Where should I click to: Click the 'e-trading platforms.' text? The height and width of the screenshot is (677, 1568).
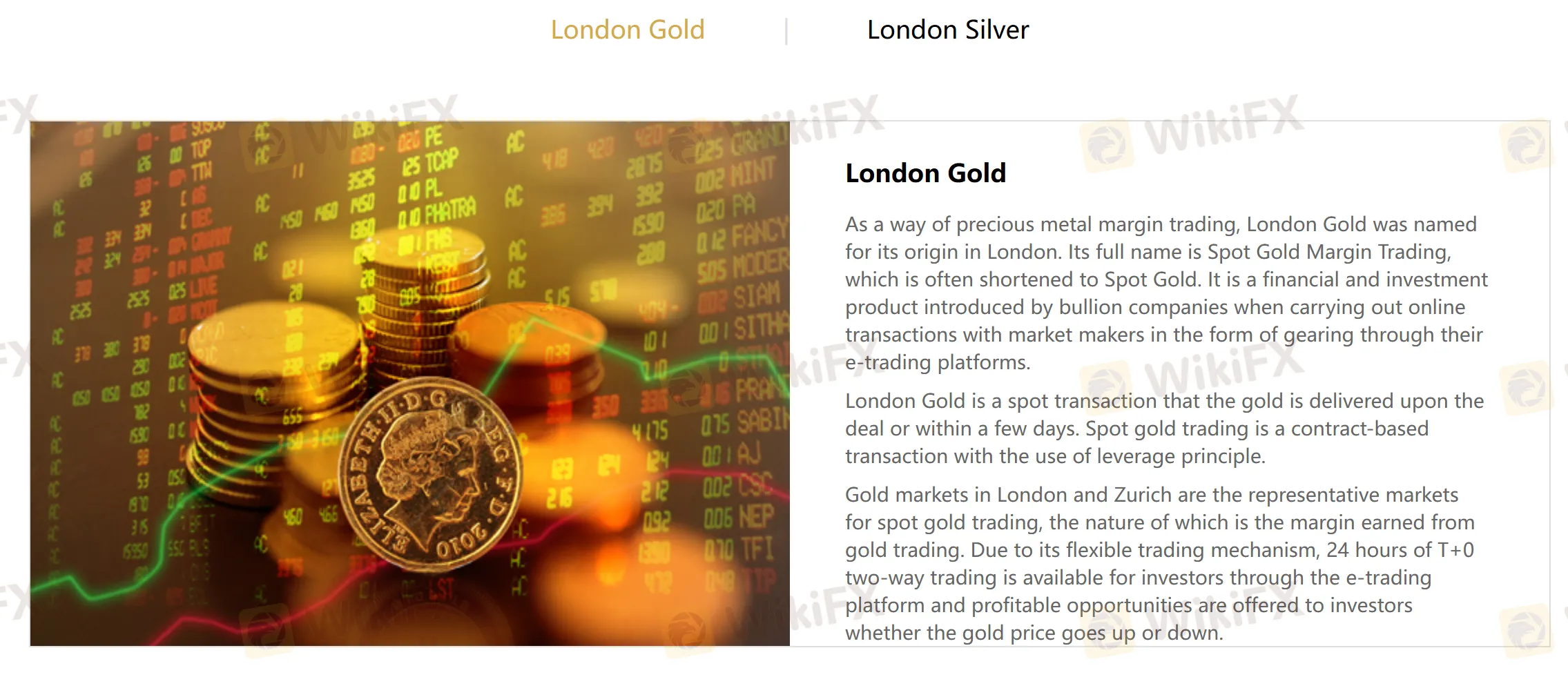(x=938, y=362)
